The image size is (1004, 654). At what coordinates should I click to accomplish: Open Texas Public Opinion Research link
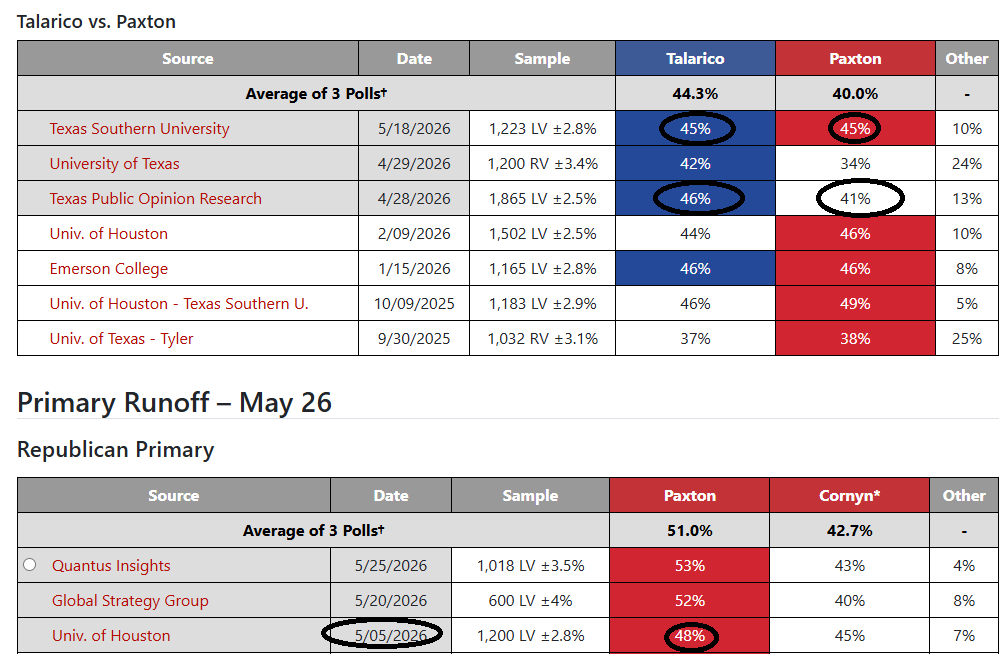[x=156, y=199]
